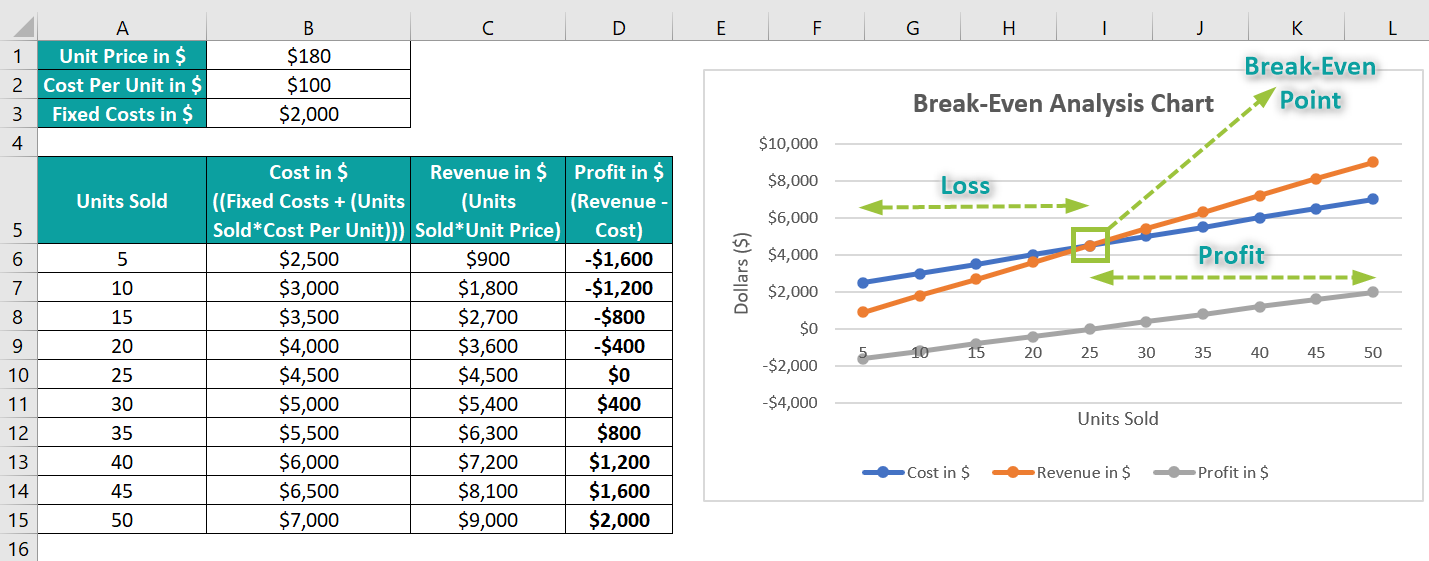Select the Profit in $ header cell

coord(619,200)
